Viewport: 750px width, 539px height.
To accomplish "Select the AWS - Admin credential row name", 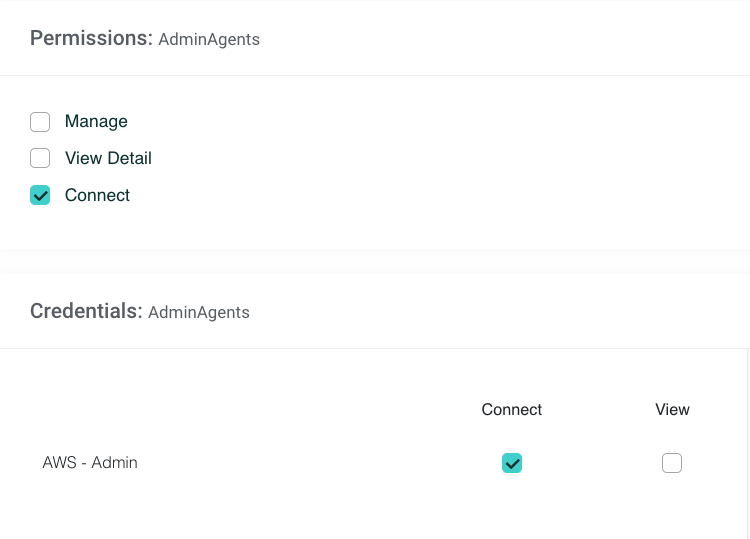I will pos(90,463).
